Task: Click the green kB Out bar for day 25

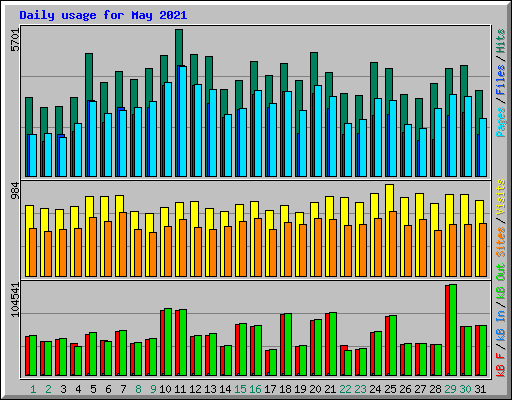Action: (x=393, y=345)
